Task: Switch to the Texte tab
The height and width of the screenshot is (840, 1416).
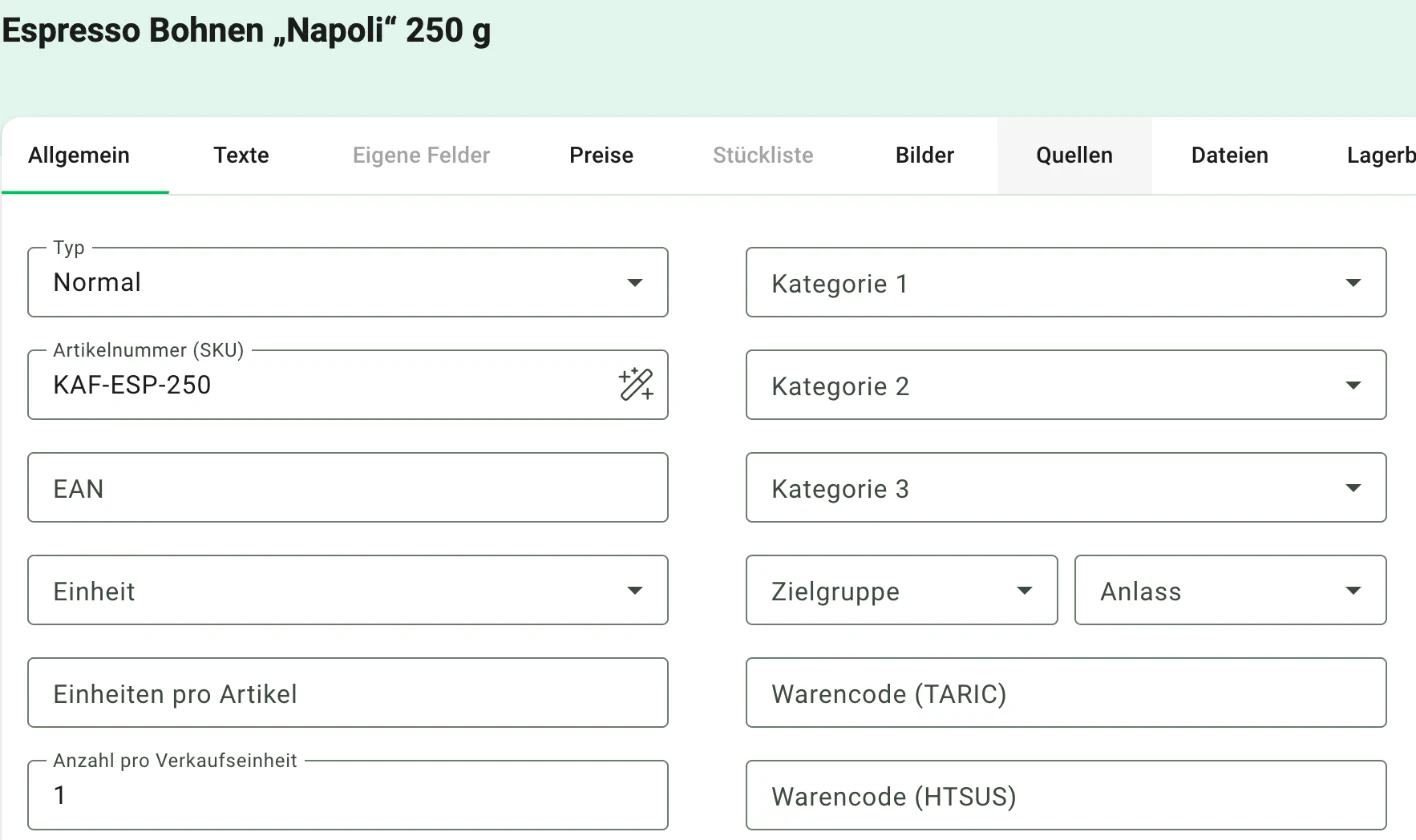Action: pyautogui.click(x=241, y=155)
